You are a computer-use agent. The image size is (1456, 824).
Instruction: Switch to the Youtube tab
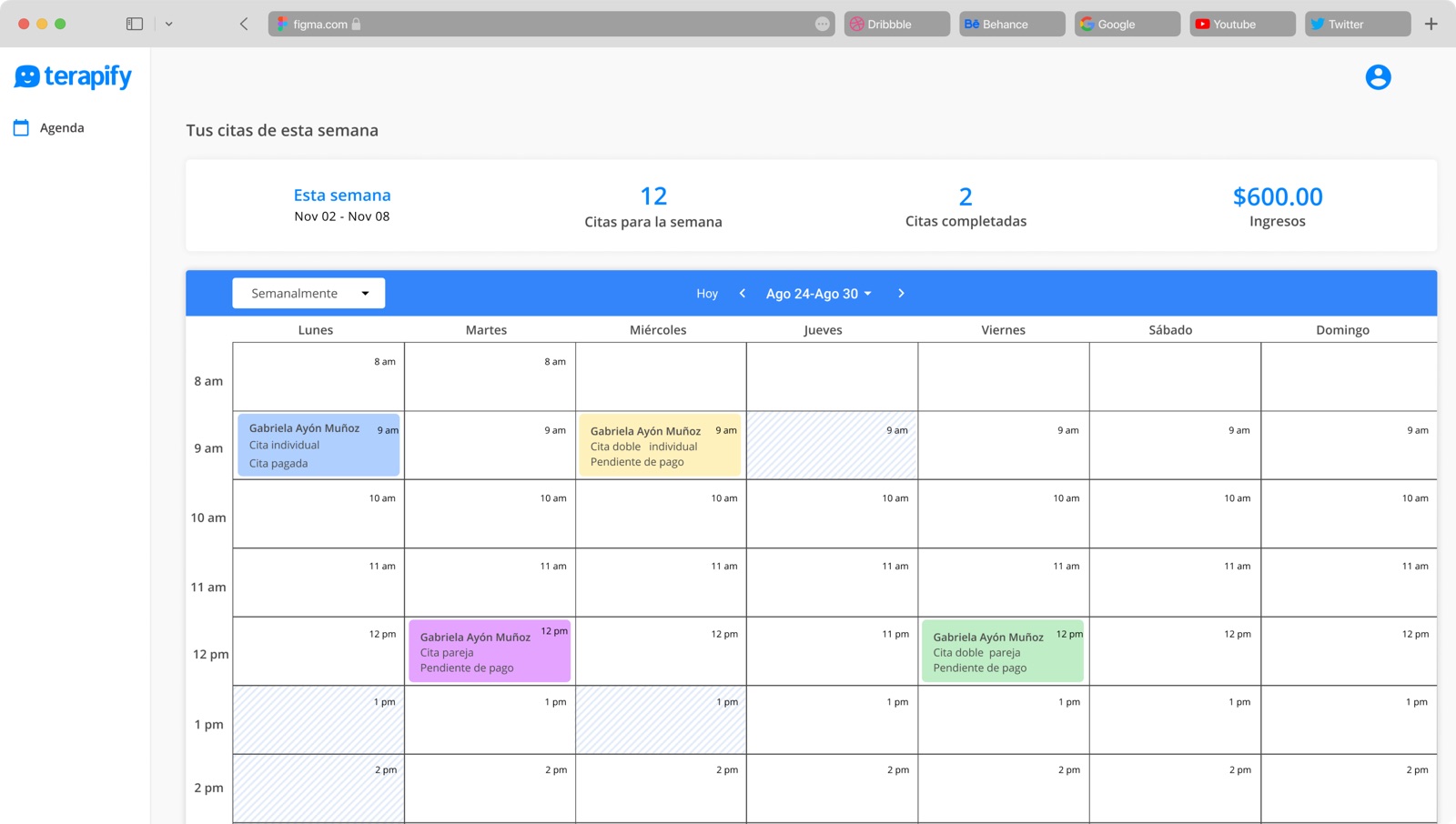[x=1242, y=24]
